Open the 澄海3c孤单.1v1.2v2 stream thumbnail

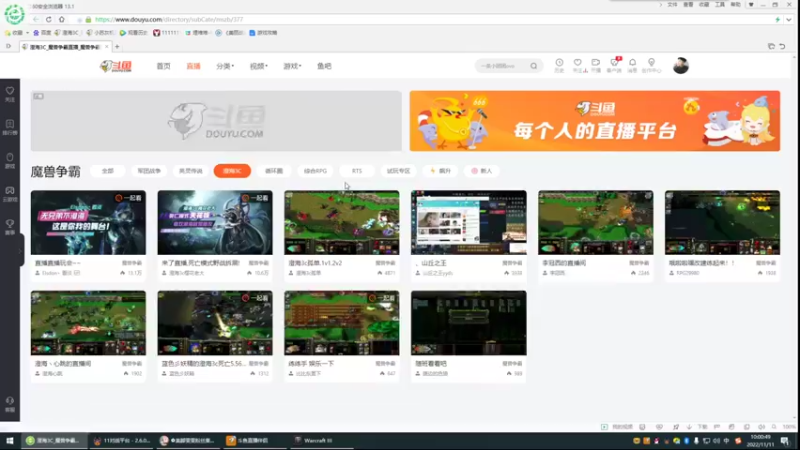click(x=342, y=222)
